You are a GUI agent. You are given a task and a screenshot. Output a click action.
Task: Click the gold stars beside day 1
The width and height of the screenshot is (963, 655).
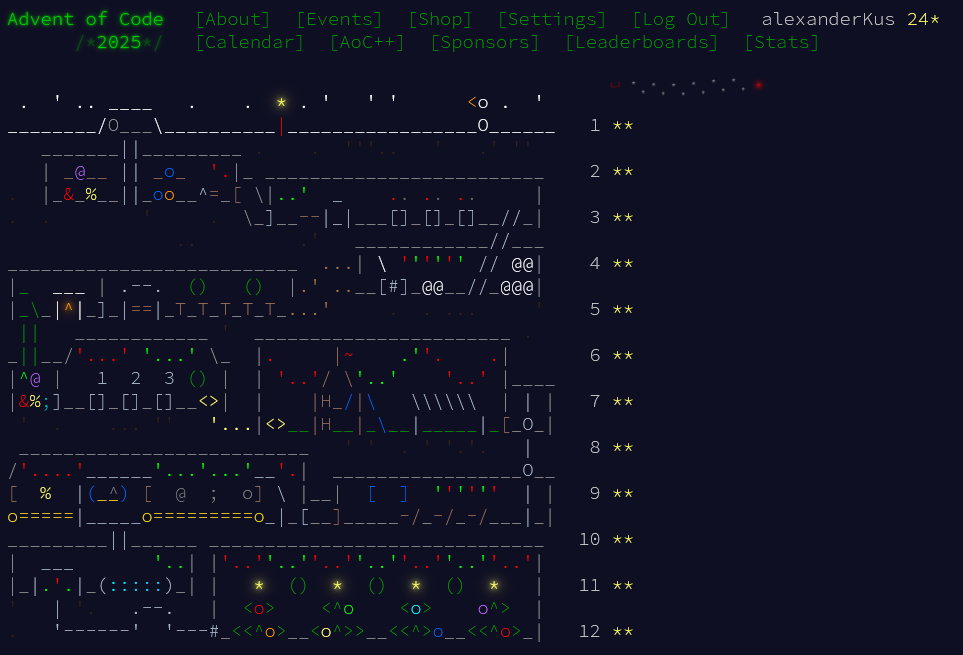pos(623,126)
